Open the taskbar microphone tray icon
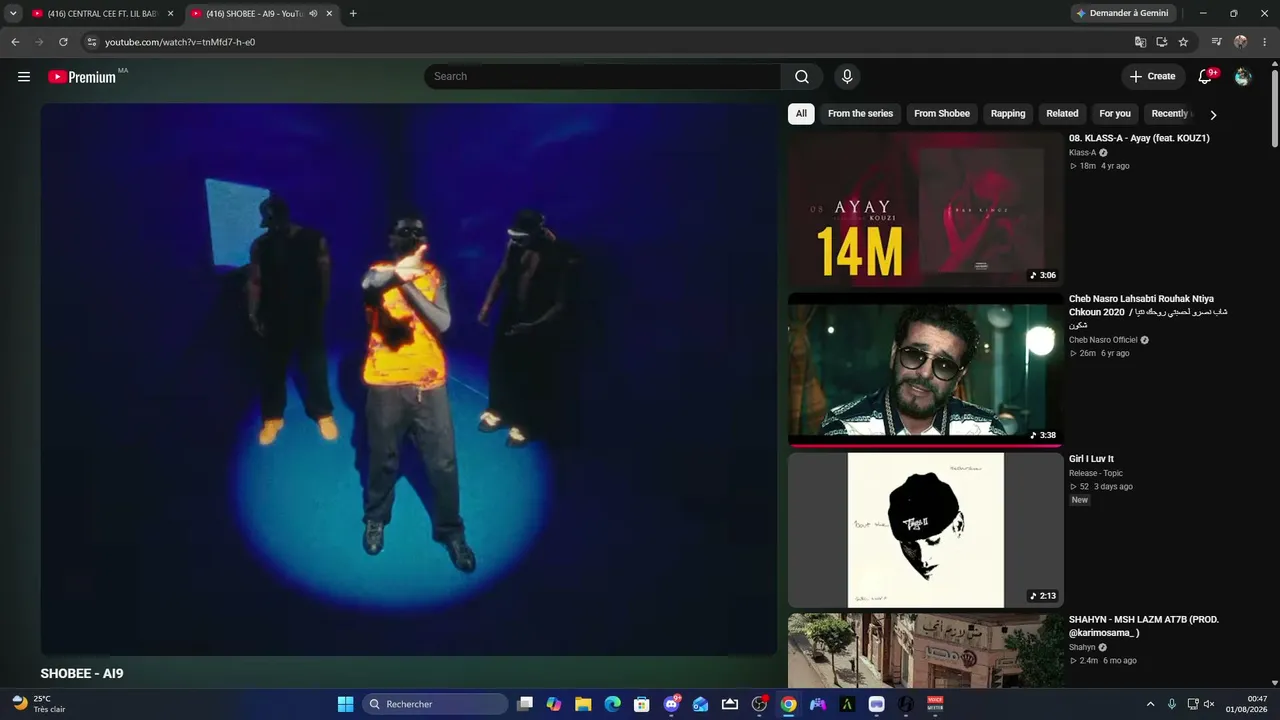 pyautogui.click(x=1172, y=704)
